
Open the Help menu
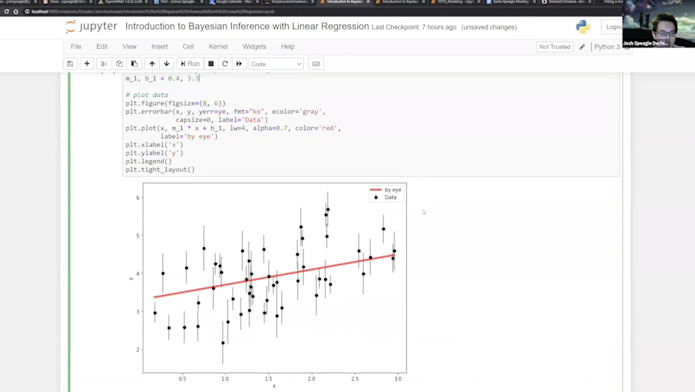[x=288, y=47]
